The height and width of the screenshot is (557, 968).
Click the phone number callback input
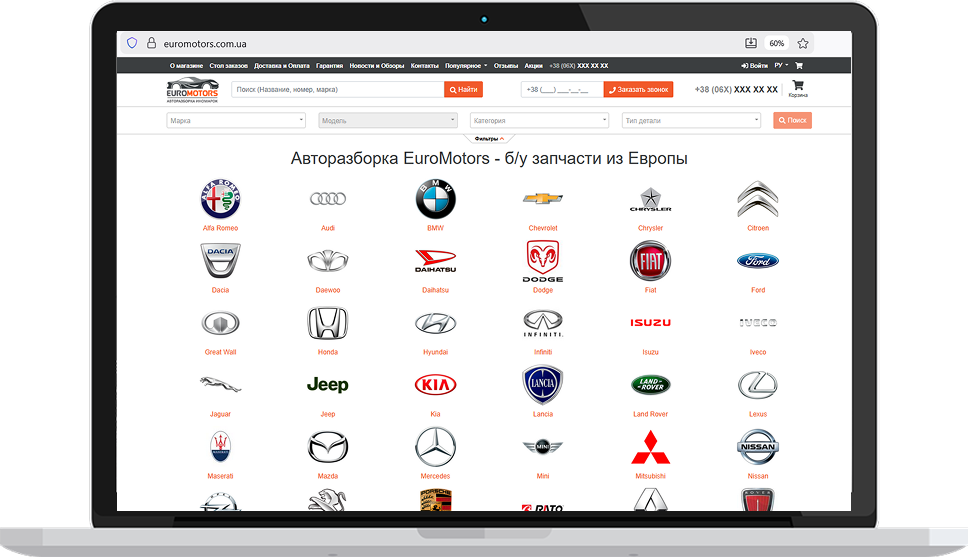click(562, 90)
